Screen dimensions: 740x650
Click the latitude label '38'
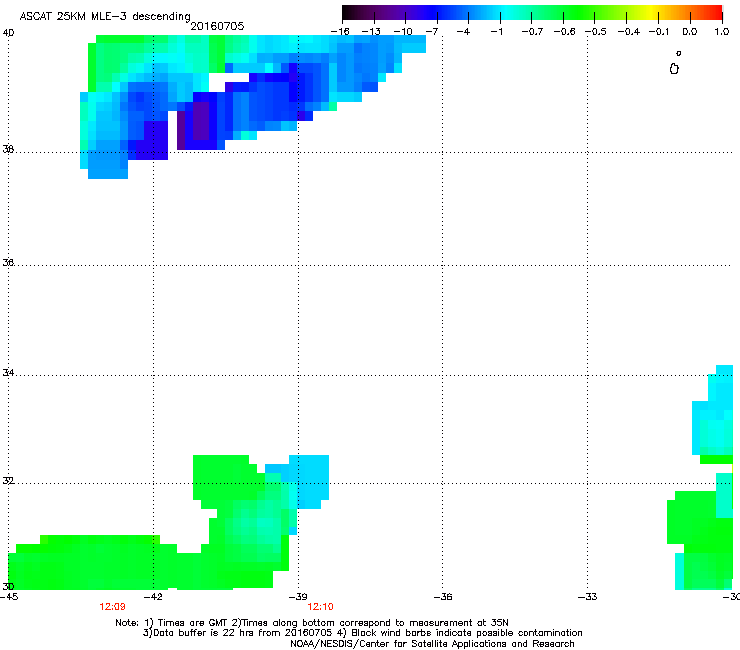(x=8, y=149)
